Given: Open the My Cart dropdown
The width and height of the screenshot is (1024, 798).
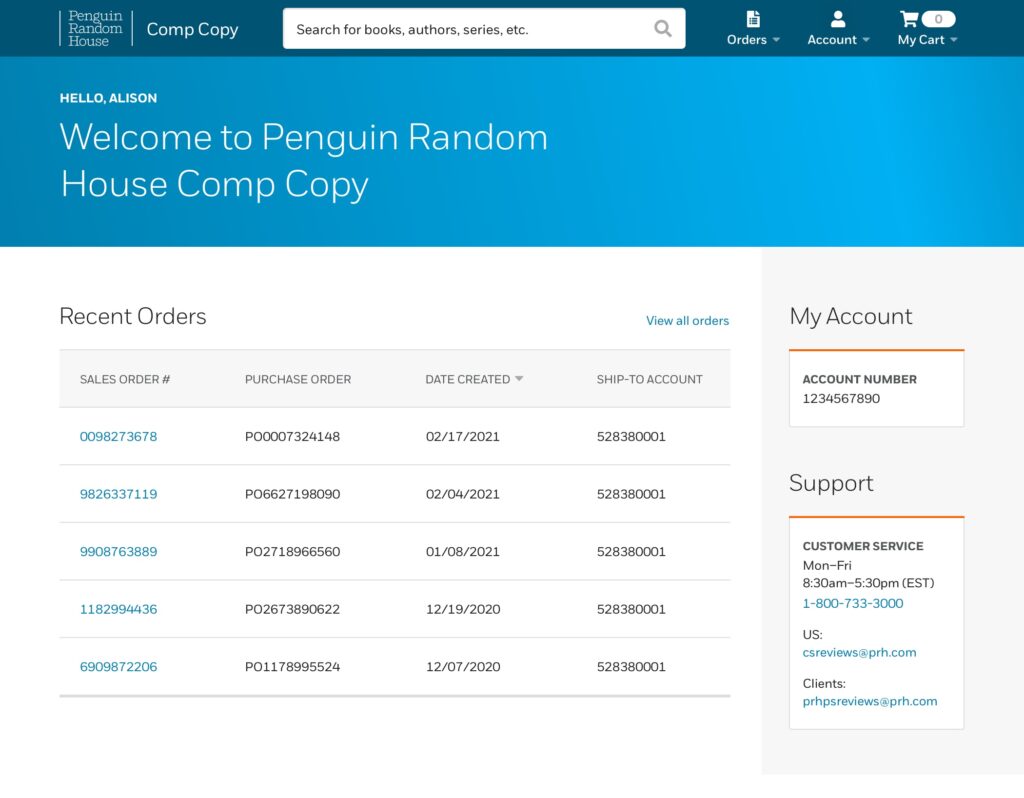Looking at the screenshot, I should pos(927,40).
